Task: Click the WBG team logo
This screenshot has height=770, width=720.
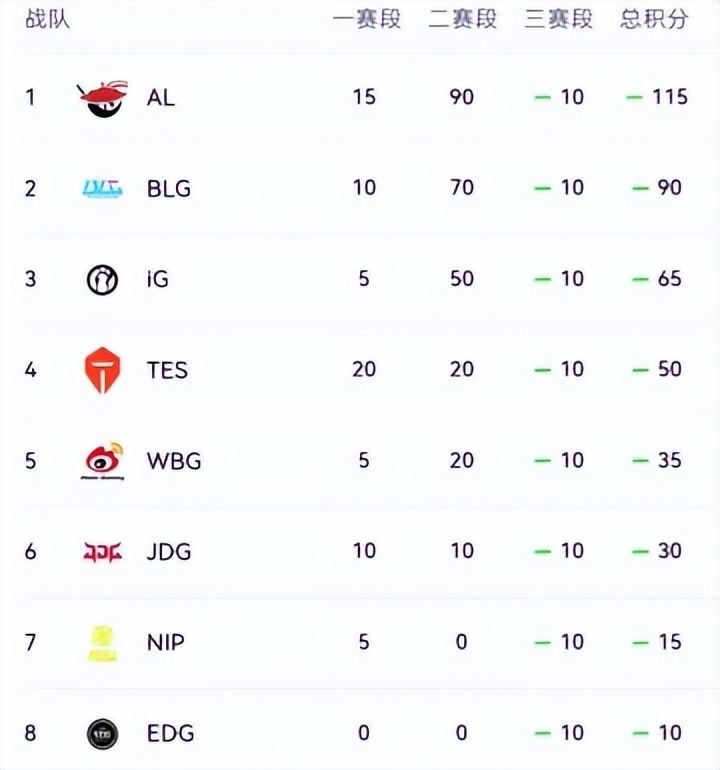Action: (x=103, y=460)
